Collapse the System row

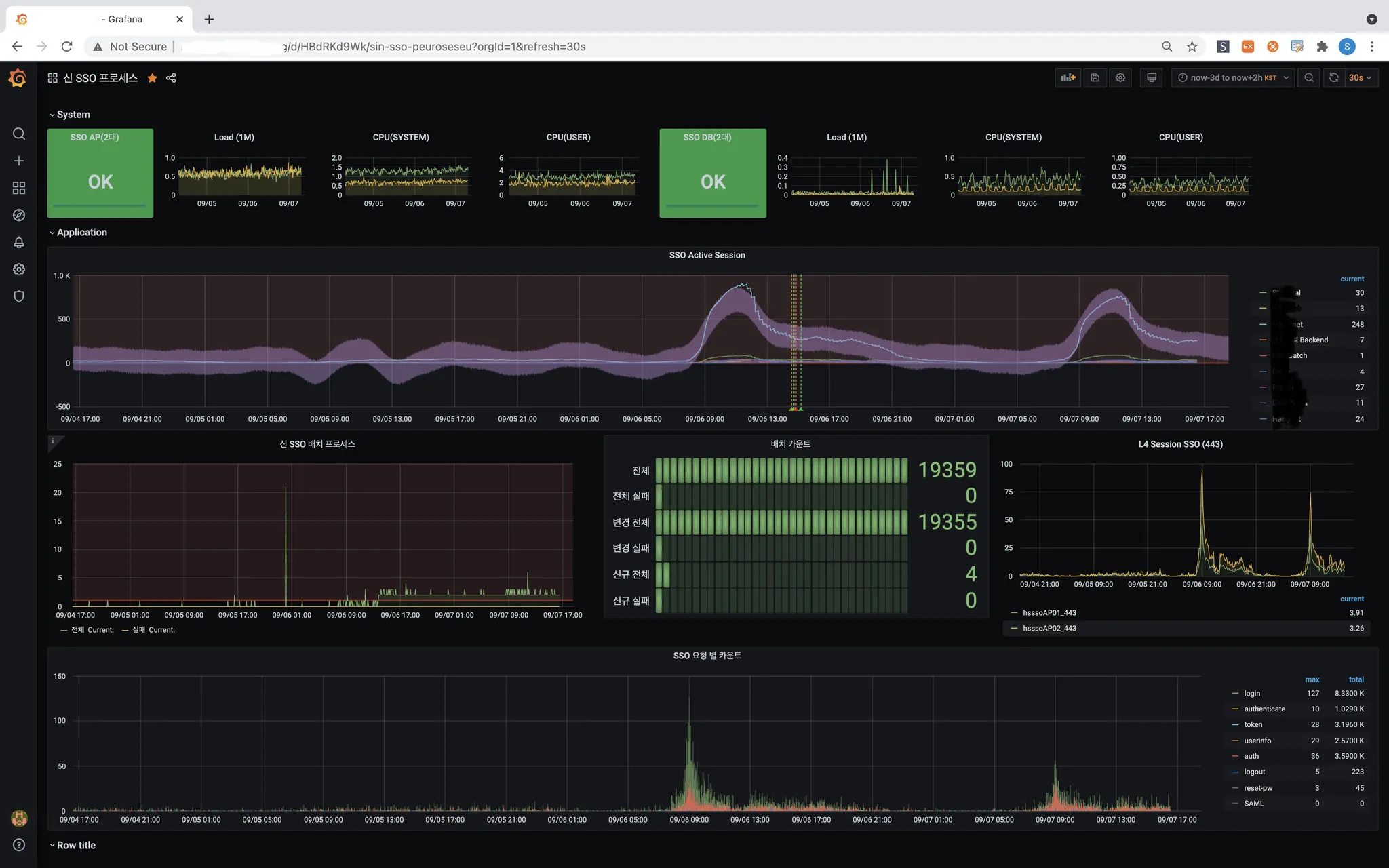tap(73, 115)
